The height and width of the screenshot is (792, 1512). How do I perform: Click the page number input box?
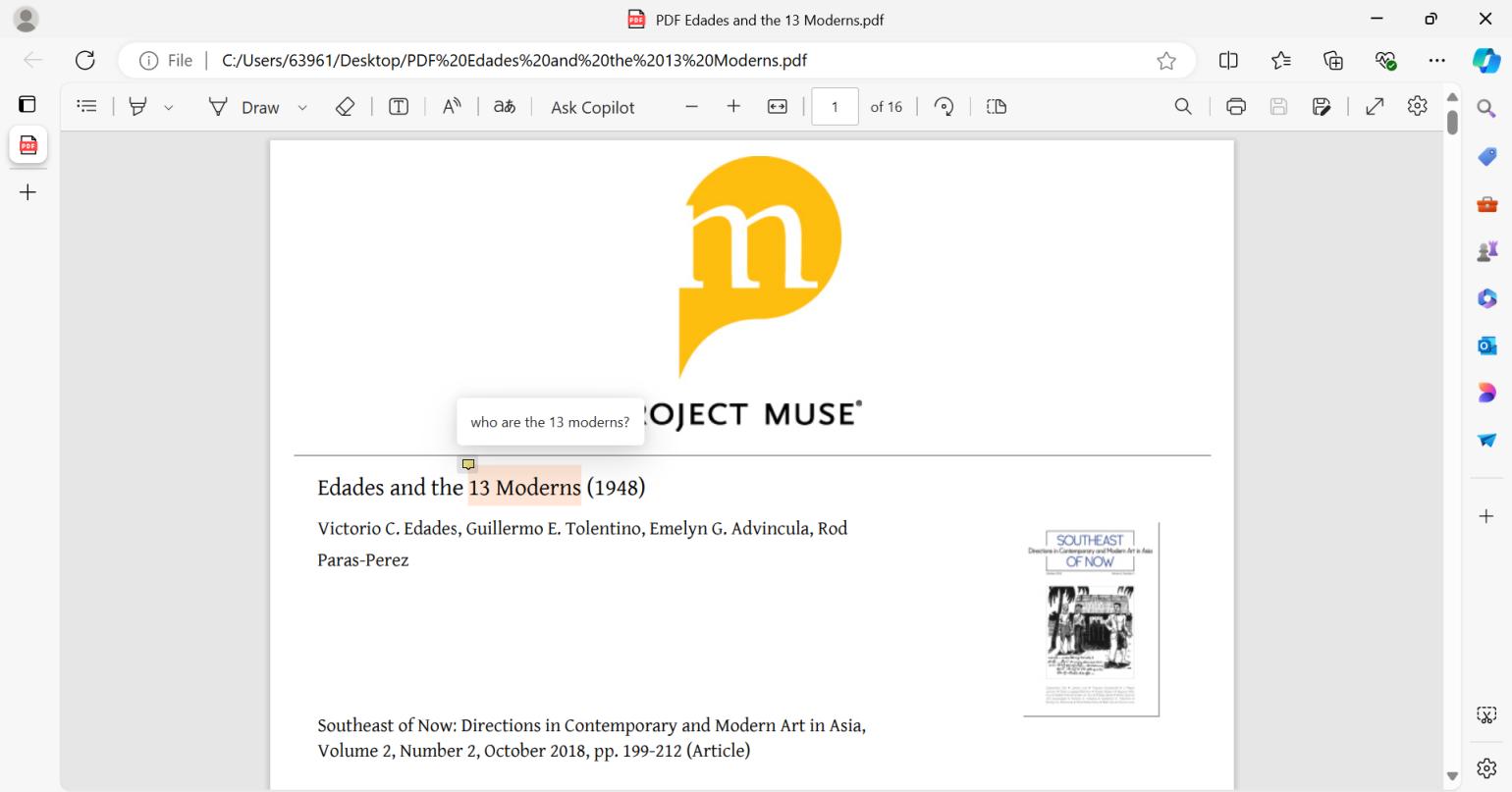(x=836, y=107)
